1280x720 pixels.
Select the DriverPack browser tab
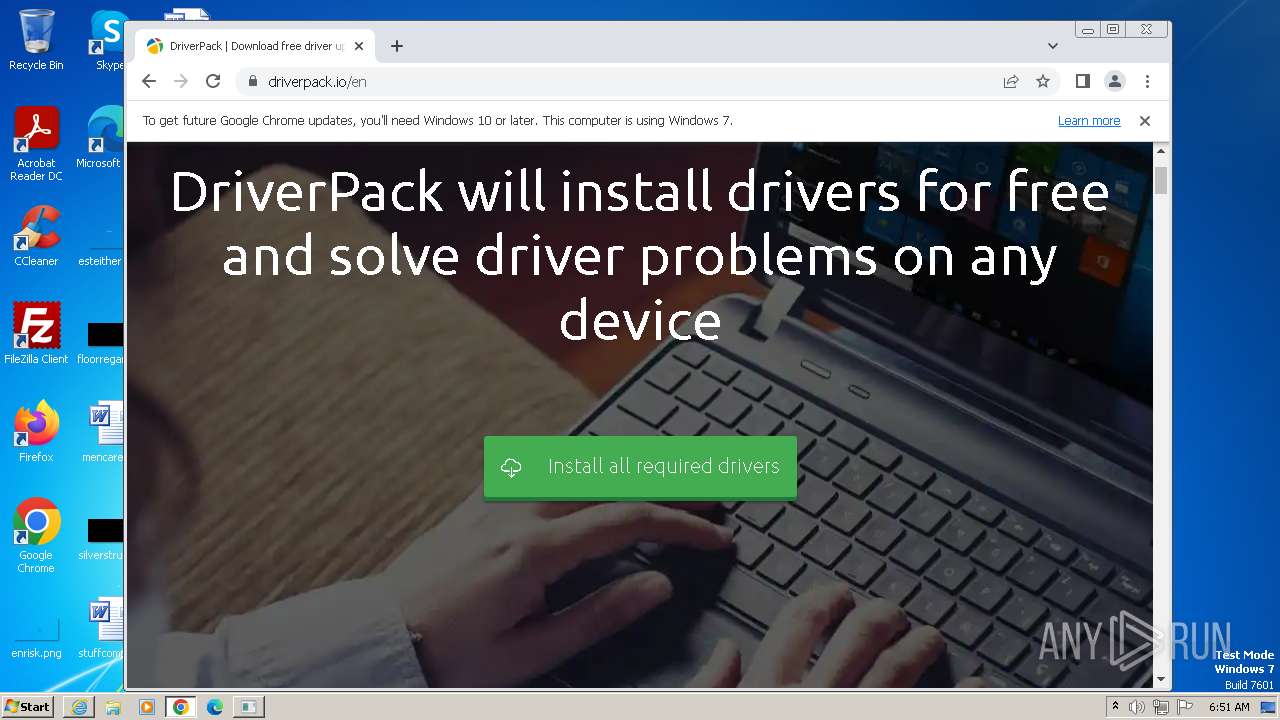point(255,46)
